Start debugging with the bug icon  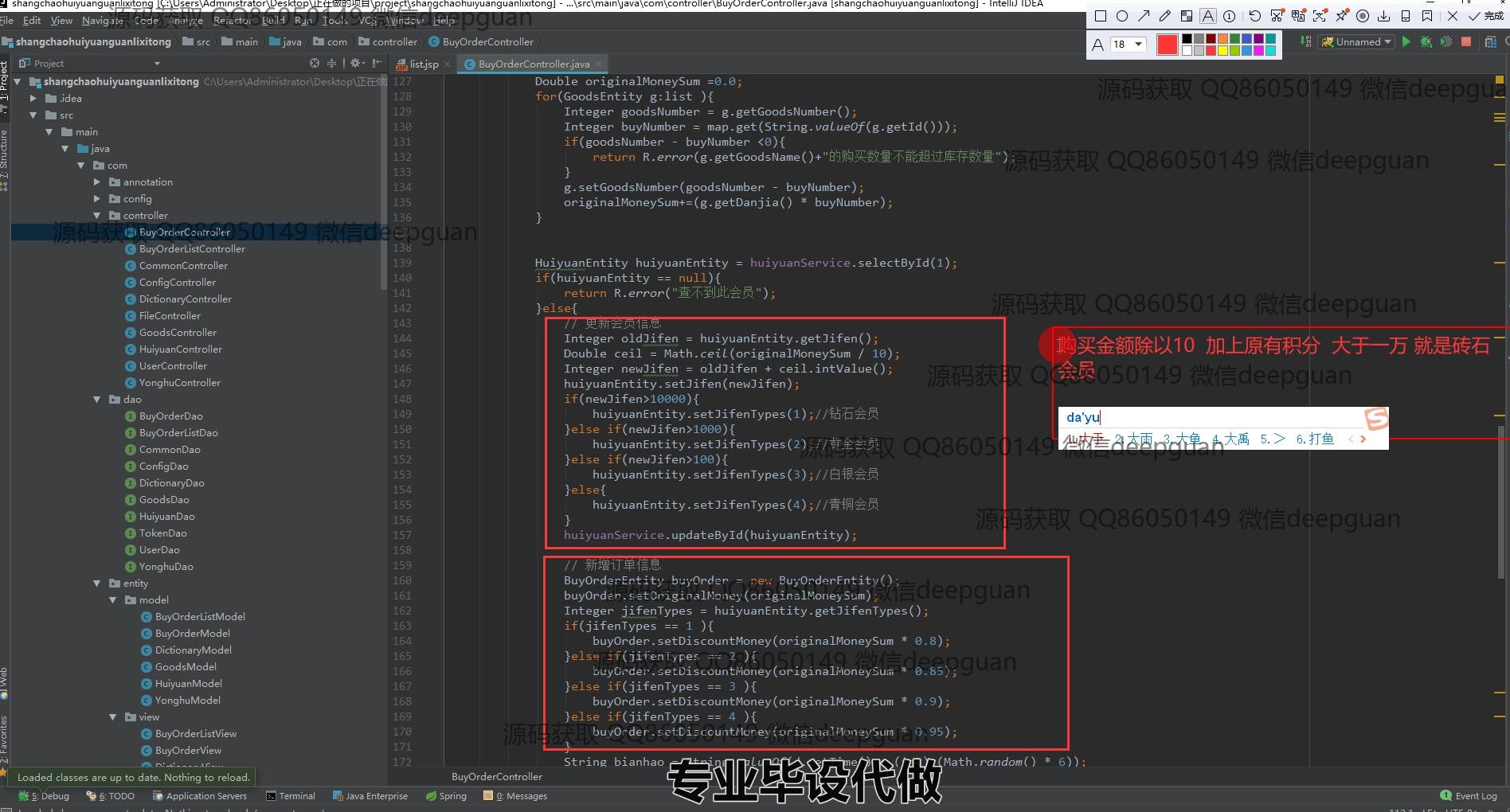coord(1426,42)
